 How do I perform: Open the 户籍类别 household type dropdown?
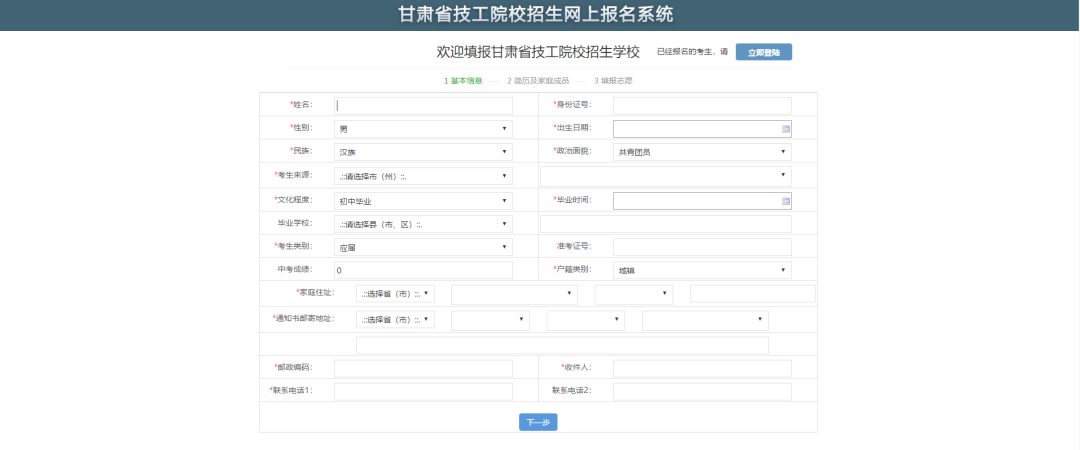[702, 270]
